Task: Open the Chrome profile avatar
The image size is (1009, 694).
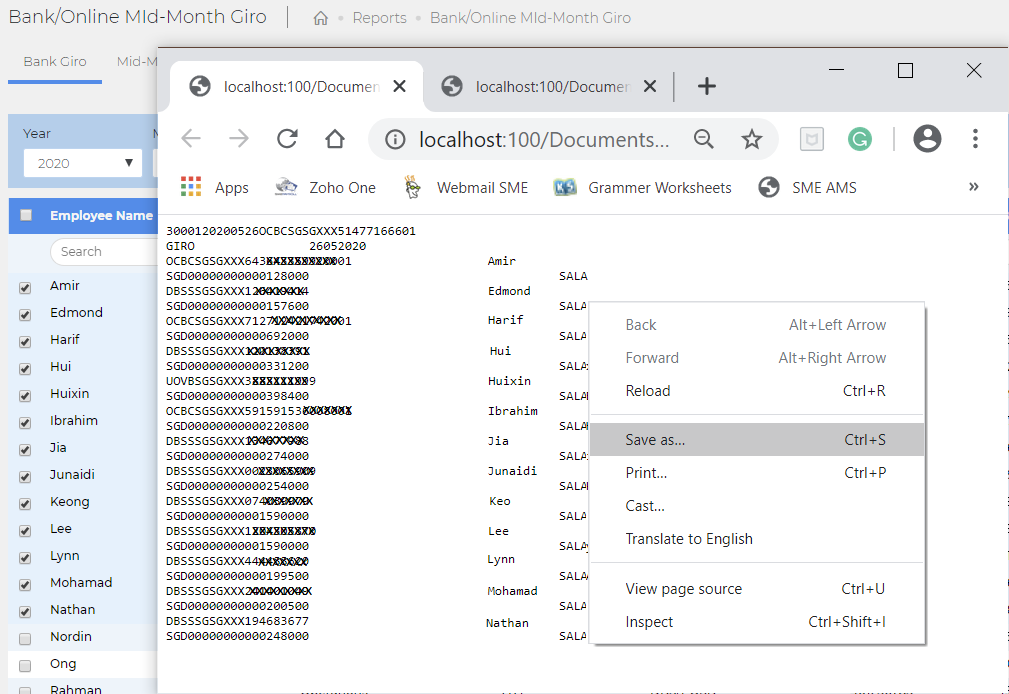Action: (927, 139)
